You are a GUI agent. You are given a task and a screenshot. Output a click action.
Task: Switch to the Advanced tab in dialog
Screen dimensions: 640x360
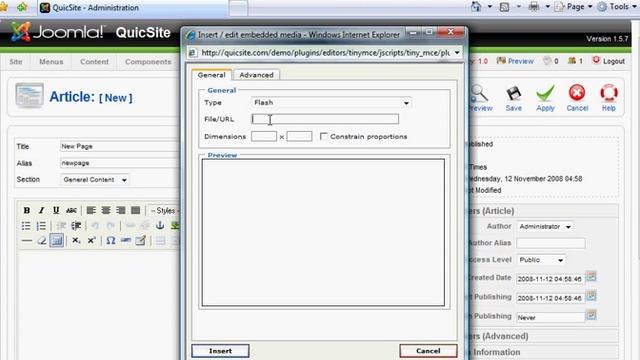[x=256, y=75]
